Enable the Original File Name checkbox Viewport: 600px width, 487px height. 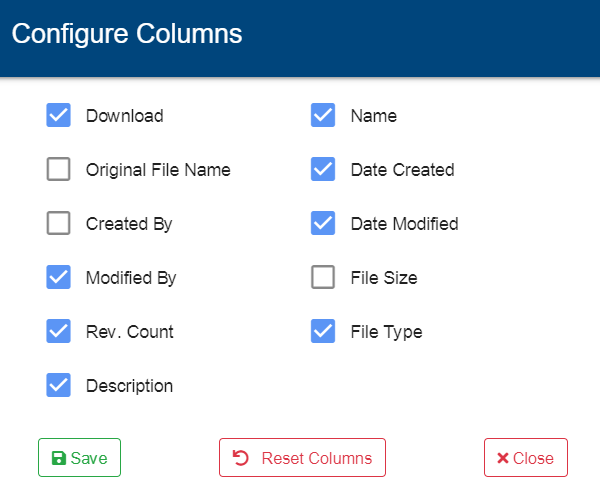coord(59,169)
